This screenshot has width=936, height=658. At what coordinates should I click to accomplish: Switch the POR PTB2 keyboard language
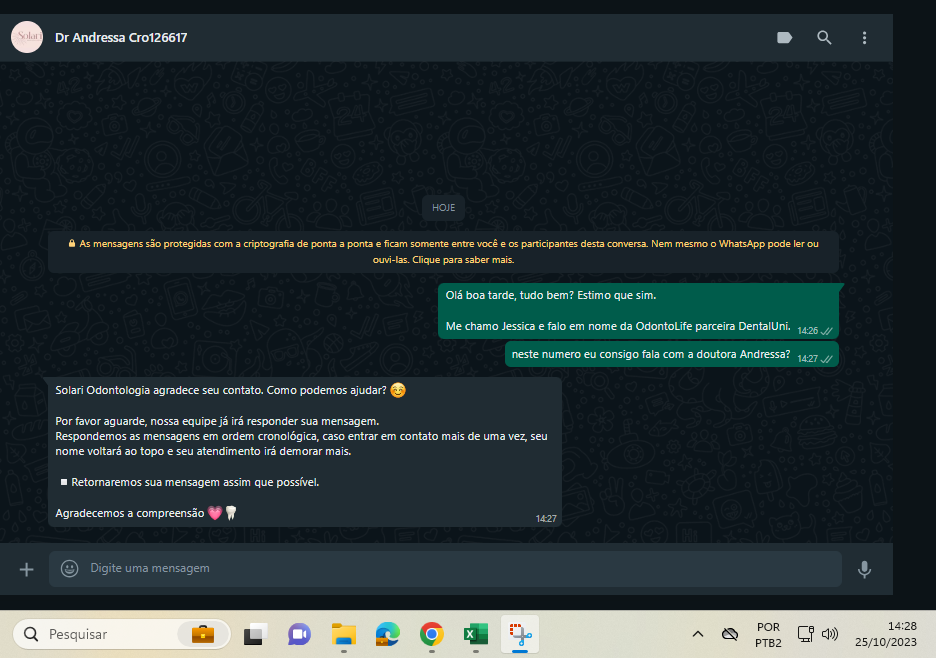[768, 635]
